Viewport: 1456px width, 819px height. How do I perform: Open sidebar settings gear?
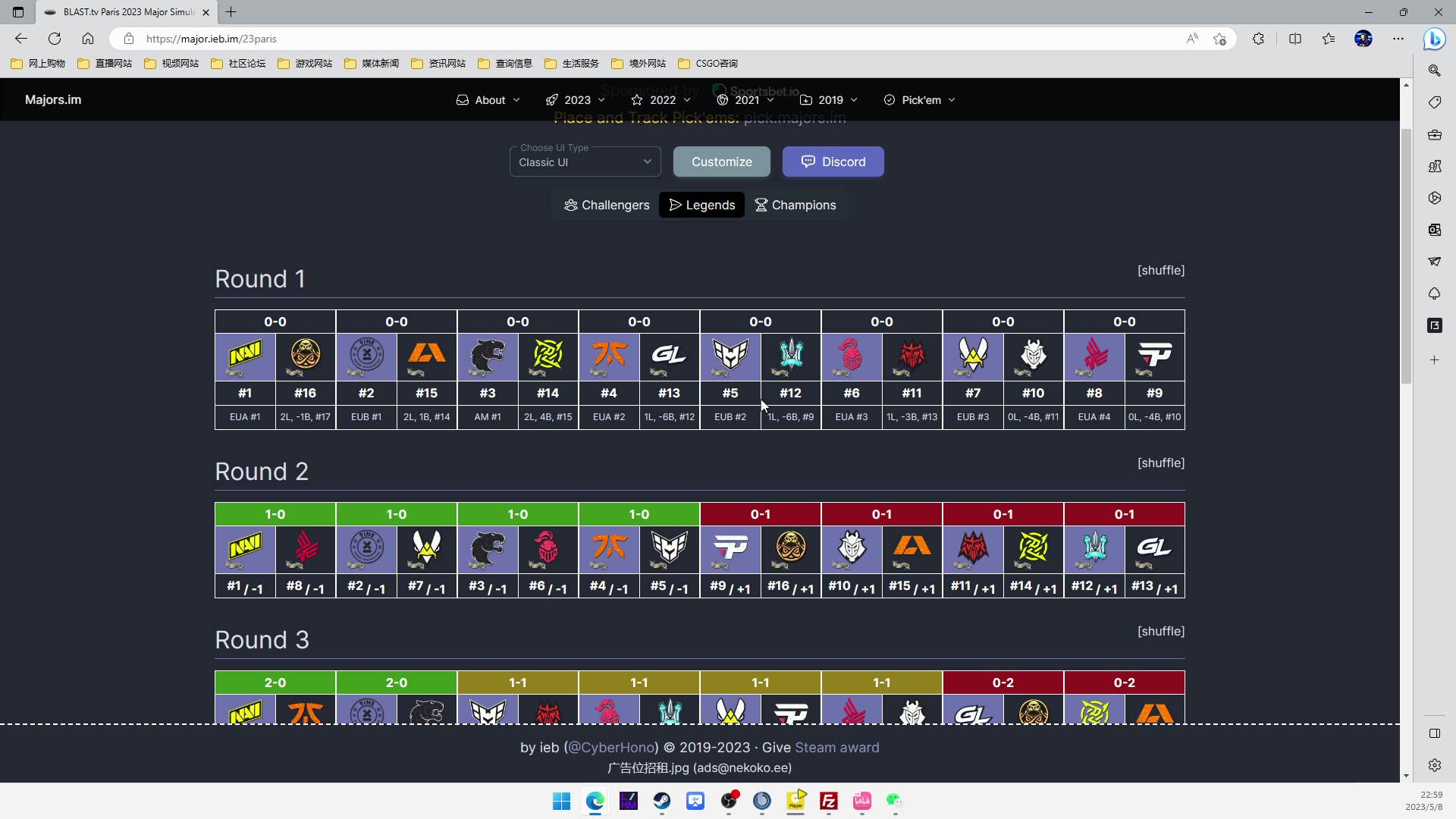coord(1434,765)
